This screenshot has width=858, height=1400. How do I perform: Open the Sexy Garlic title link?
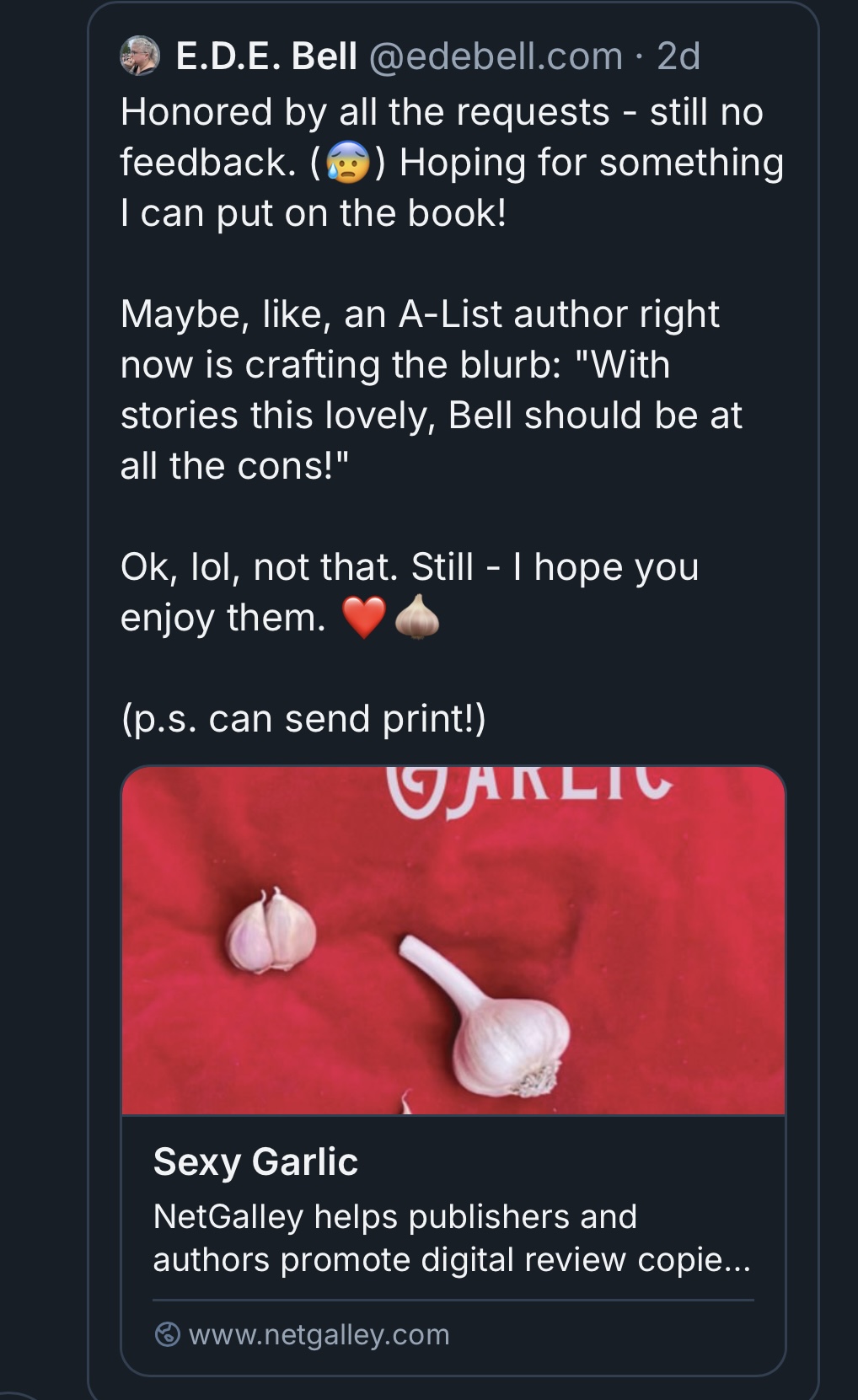click(255, 1161)
